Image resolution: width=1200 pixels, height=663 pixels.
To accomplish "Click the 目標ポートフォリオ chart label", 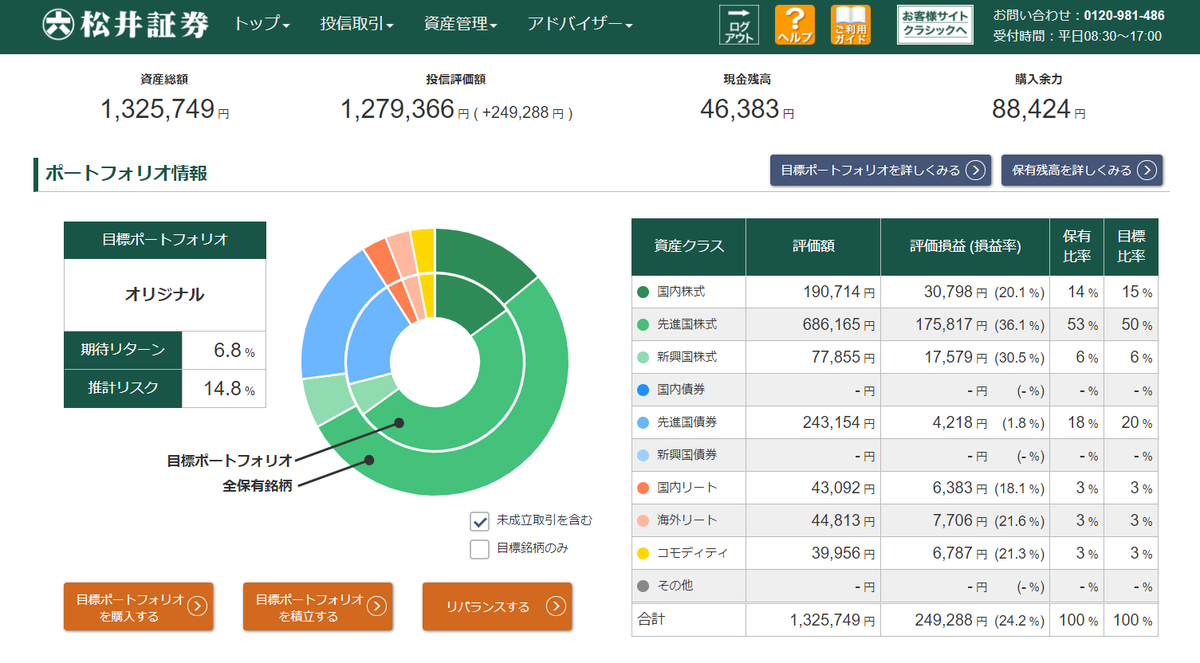I will [229, 461].
